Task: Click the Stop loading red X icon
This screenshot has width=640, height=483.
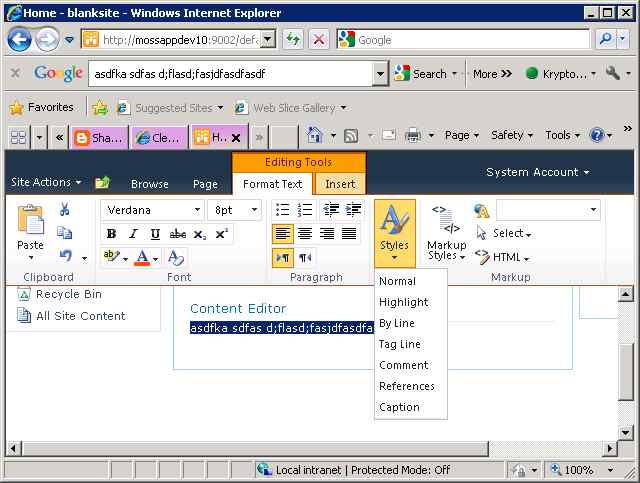Action: coord(319,40)
